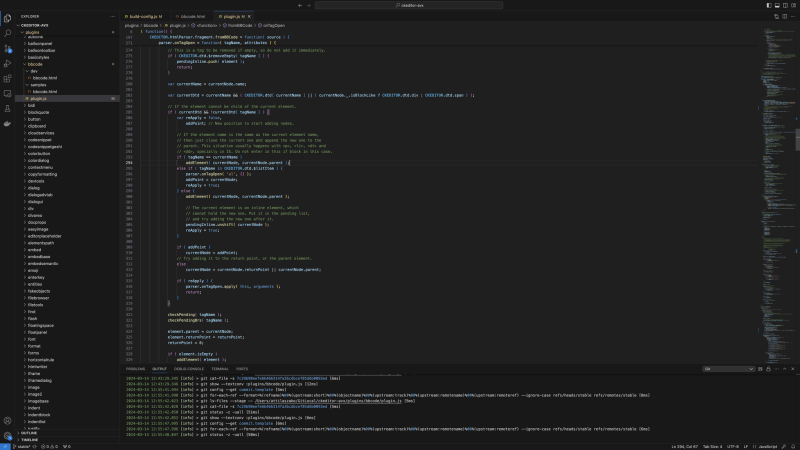Toggle secondary side bar layout icon
This screenshot has width=800, height=450.
(785, 5)
